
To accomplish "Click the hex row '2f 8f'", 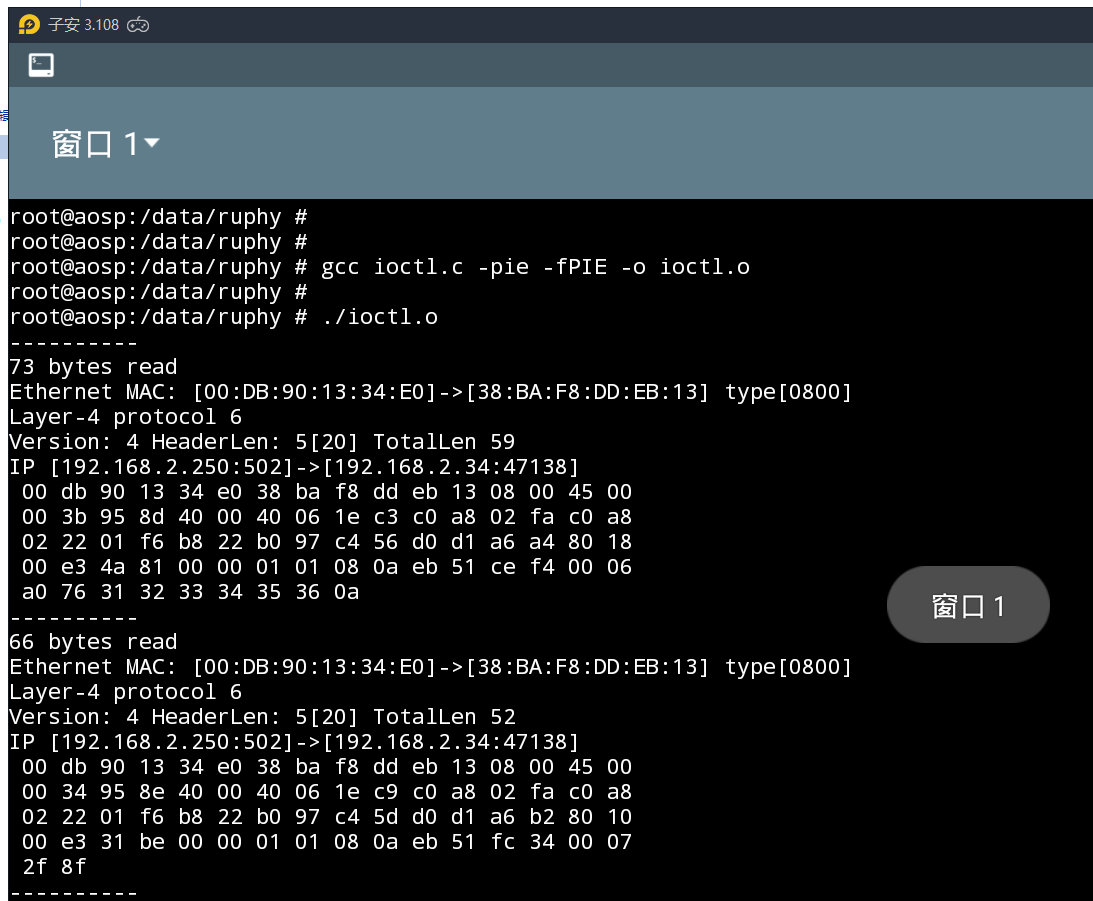I will (x=54, y=867).
